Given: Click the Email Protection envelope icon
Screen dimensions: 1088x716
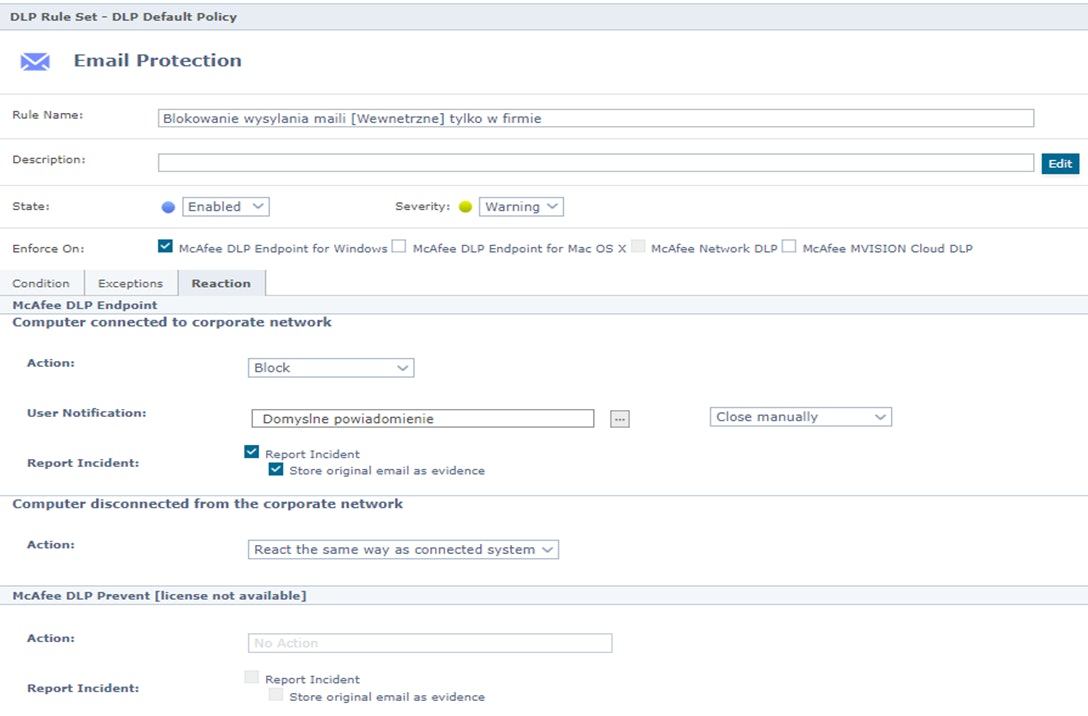Looking at the screenshot, I should [35, 62].
